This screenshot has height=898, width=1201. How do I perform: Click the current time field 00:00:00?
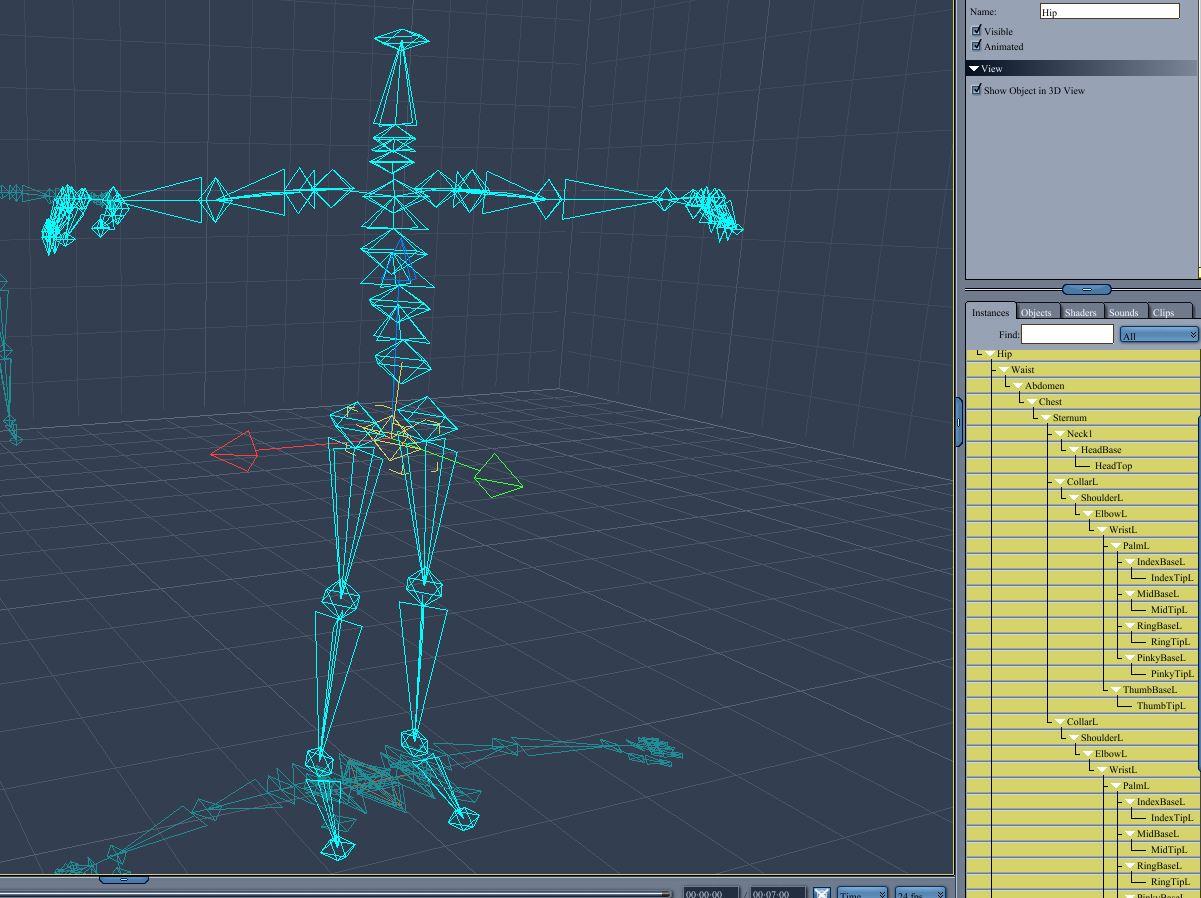711,893
